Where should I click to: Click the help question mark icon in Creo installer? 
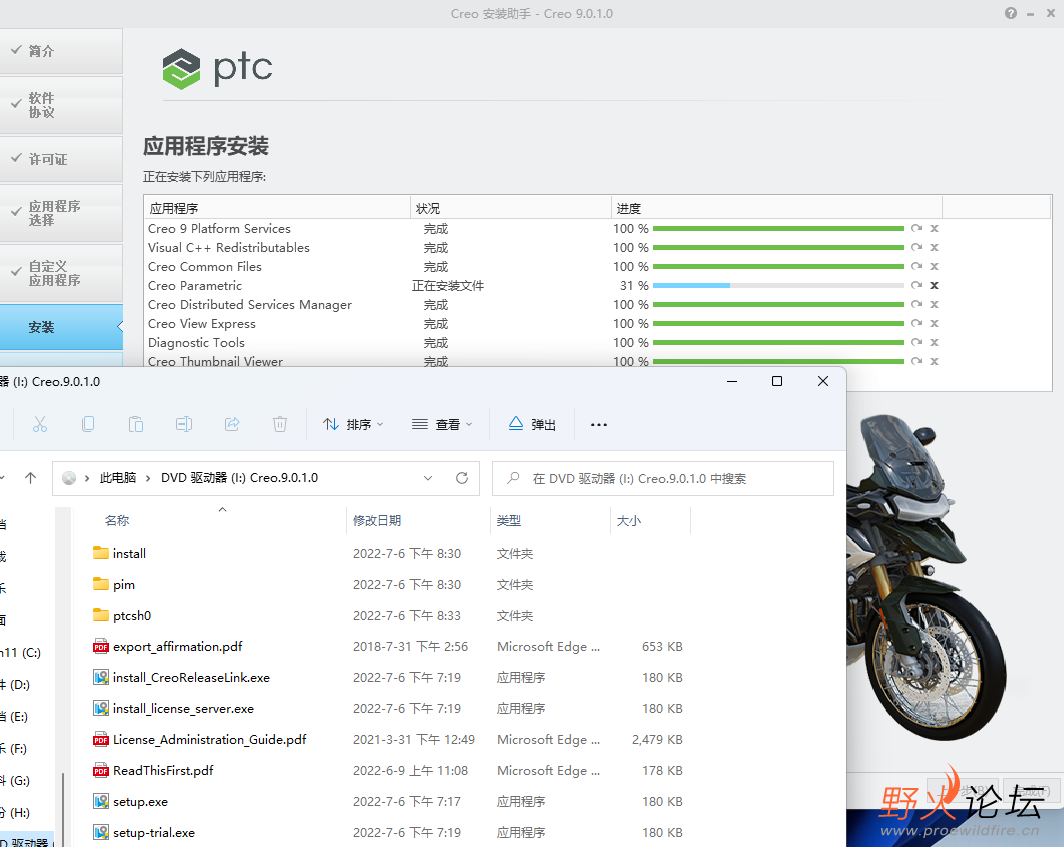coord(1010,14)
